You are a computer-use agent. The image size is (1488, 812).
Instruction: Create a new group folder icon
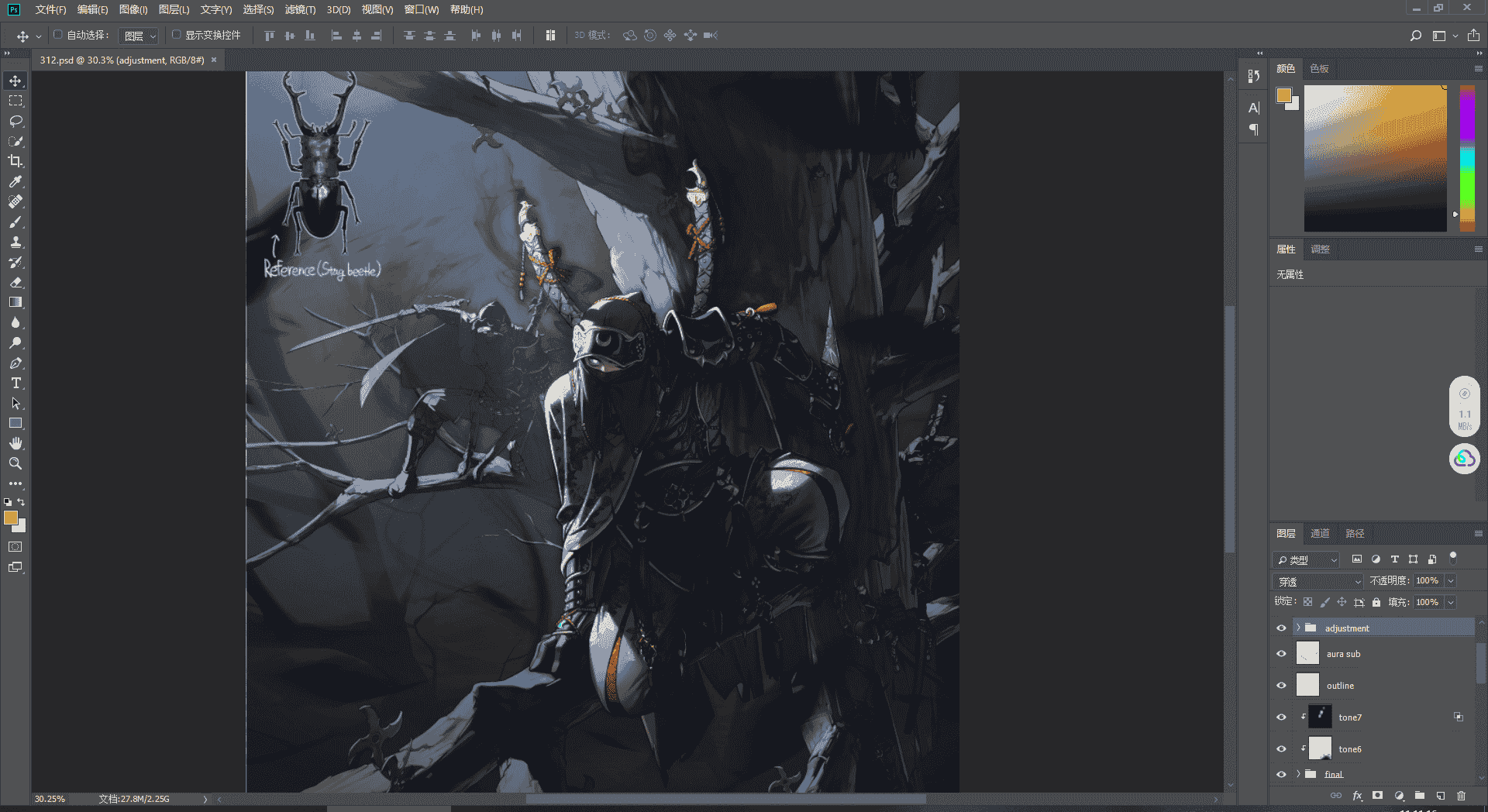point(1420,796)
